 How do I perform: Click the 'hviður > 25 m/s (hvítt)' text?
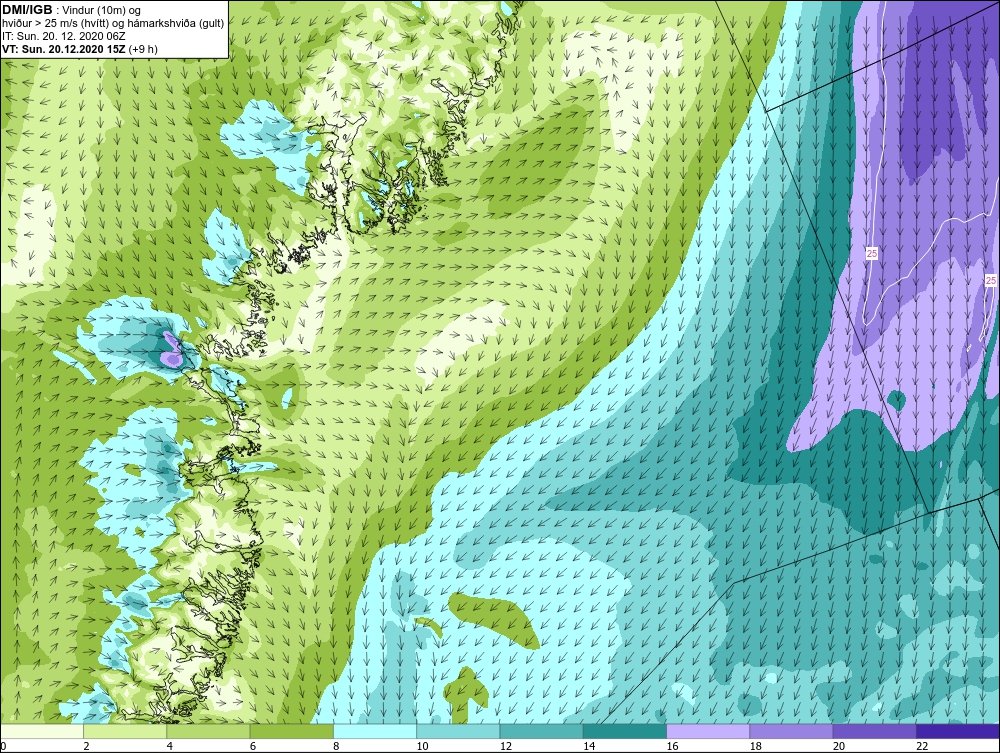[54, 24]
